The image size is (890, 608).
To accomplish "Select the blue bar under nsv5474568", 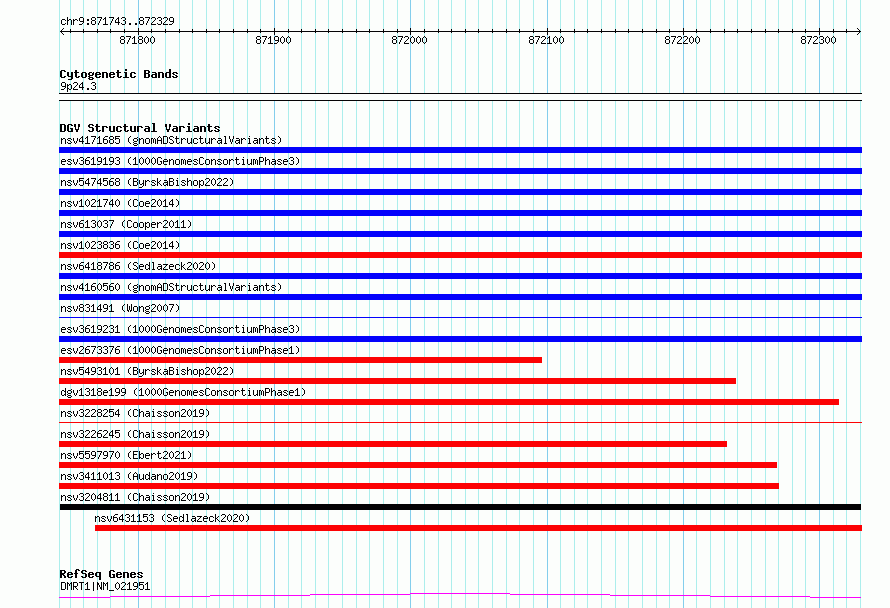I will click(x=460, y=192).
